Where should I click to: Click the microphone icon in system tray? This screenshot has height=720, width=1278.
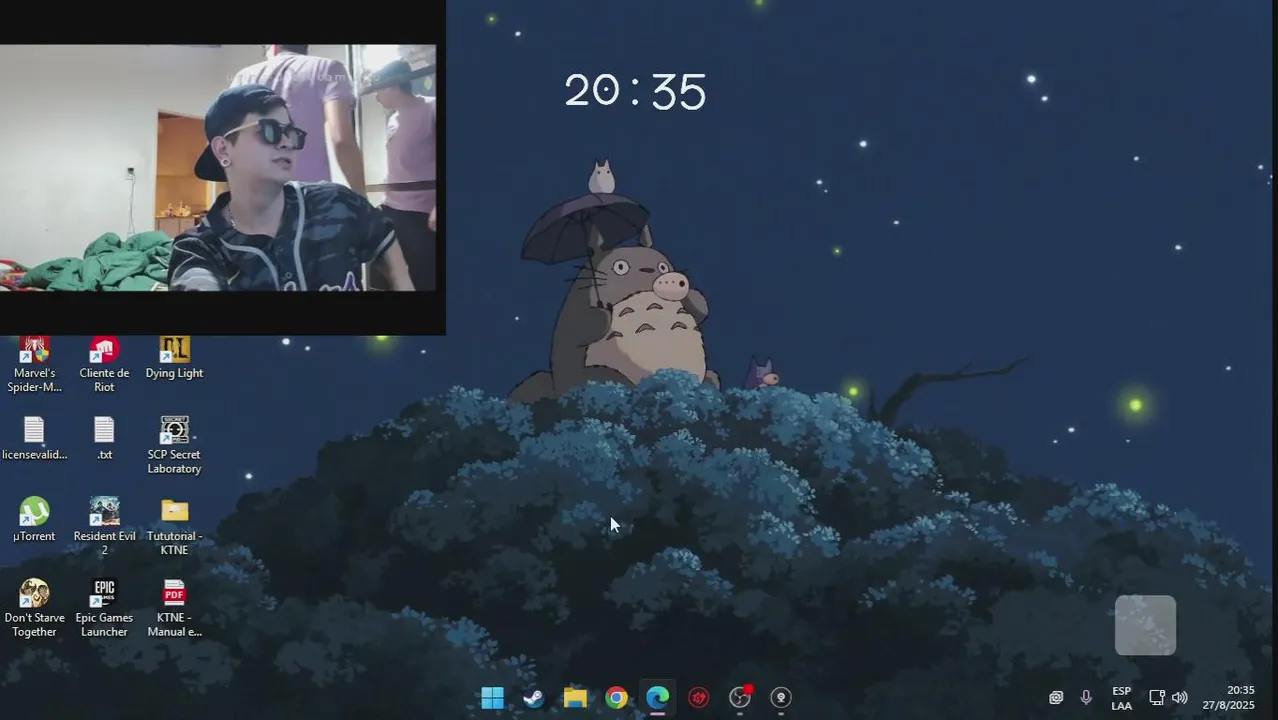pyautogui.click(x=1086, y=698)
